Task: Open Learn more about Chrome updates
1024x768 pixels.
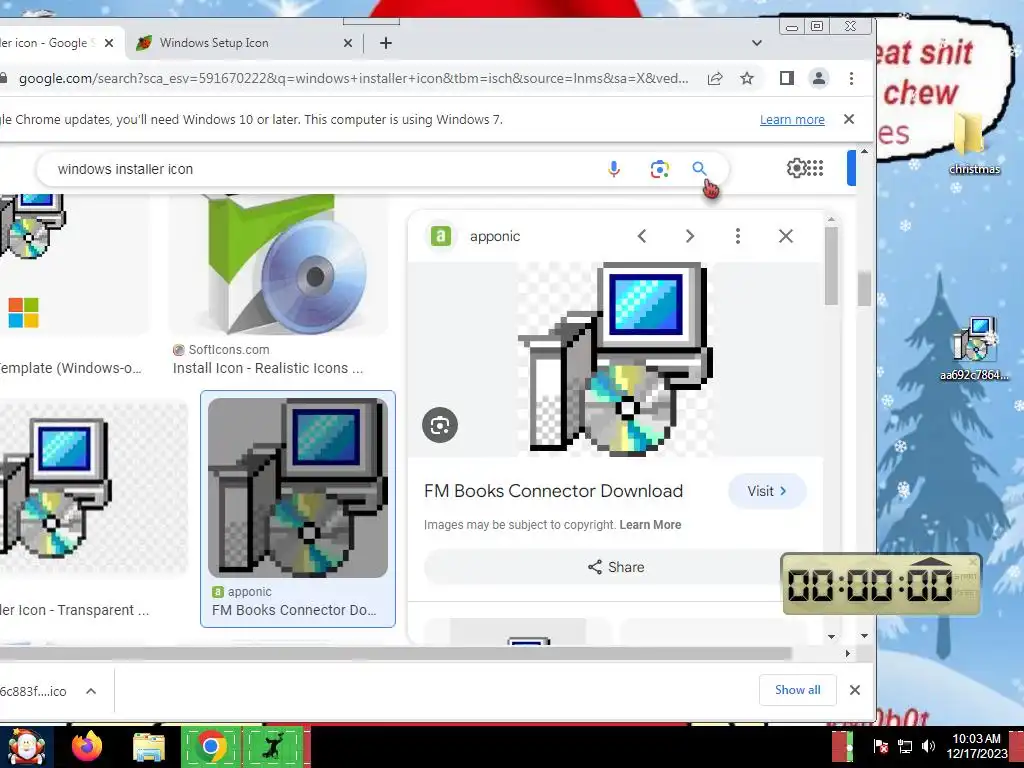Action: click(792, 120)
